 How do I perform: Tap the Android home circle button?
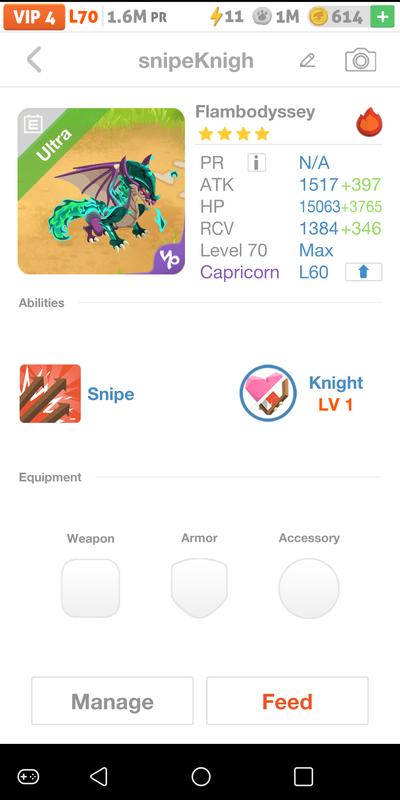tap(201, 777)
